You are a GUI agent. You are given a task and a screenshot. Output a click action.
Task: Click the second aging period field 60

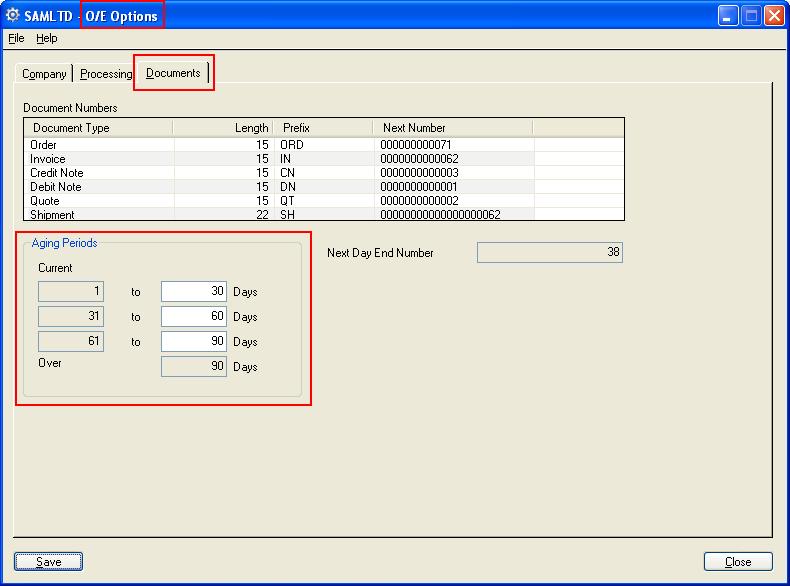tap(194, 316)
